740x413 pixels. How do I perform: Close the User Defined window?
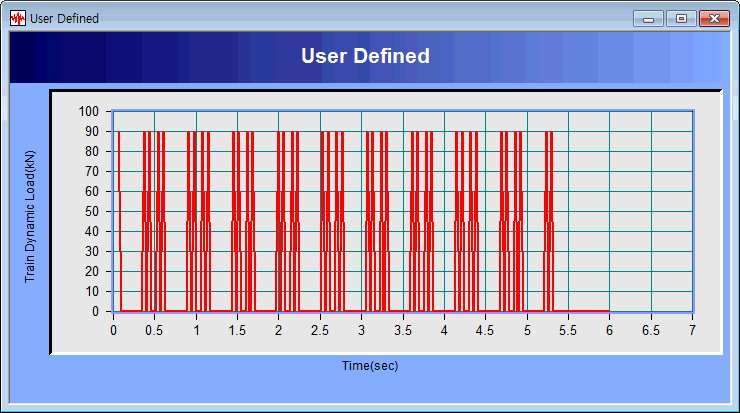pyautogui.click(x=713, y=18)
